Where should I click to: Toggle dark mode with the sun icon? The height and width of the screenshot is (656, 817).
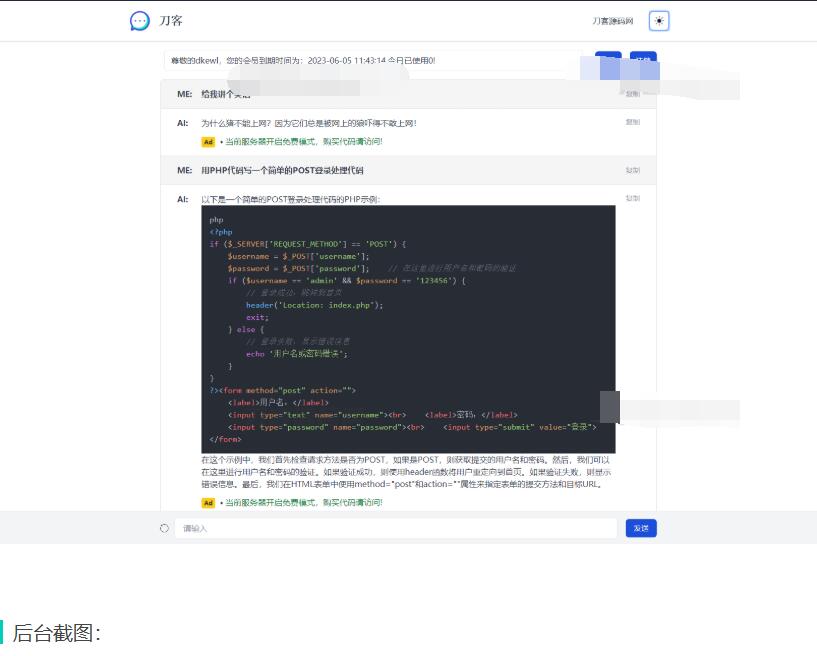[658, 20]
